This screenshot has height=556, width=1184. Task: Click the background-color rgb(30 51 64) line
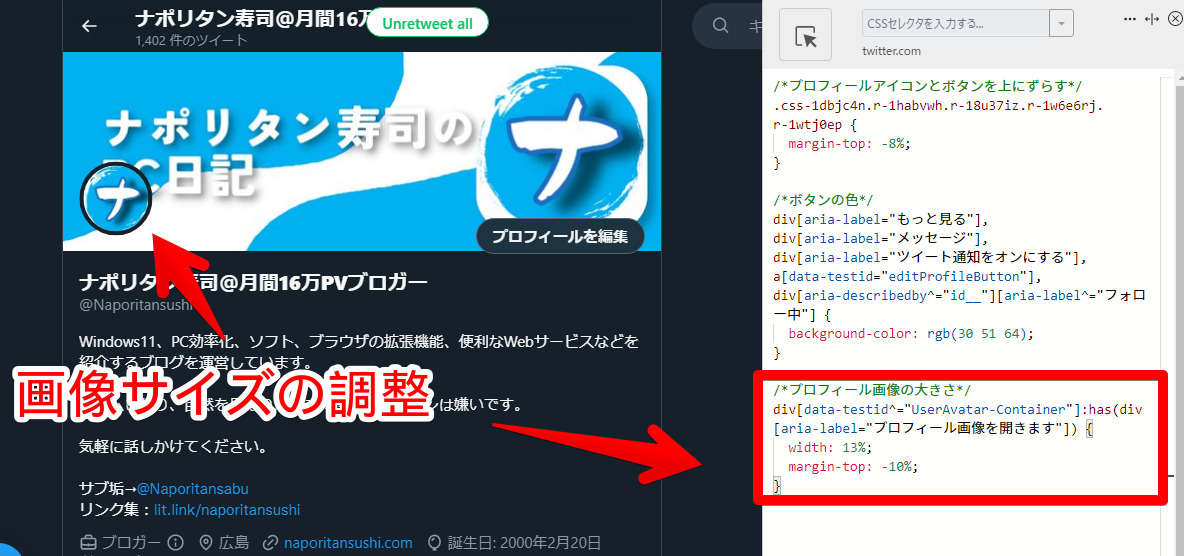[x=910, y=333]
